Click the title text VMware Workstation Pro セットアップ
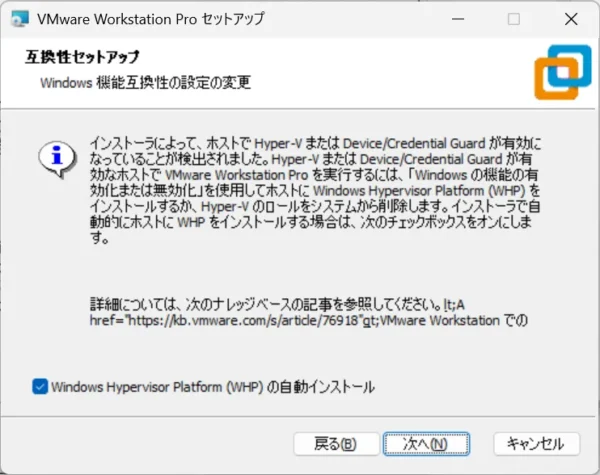Screen dimensions: 600x475 click(150, 19)
